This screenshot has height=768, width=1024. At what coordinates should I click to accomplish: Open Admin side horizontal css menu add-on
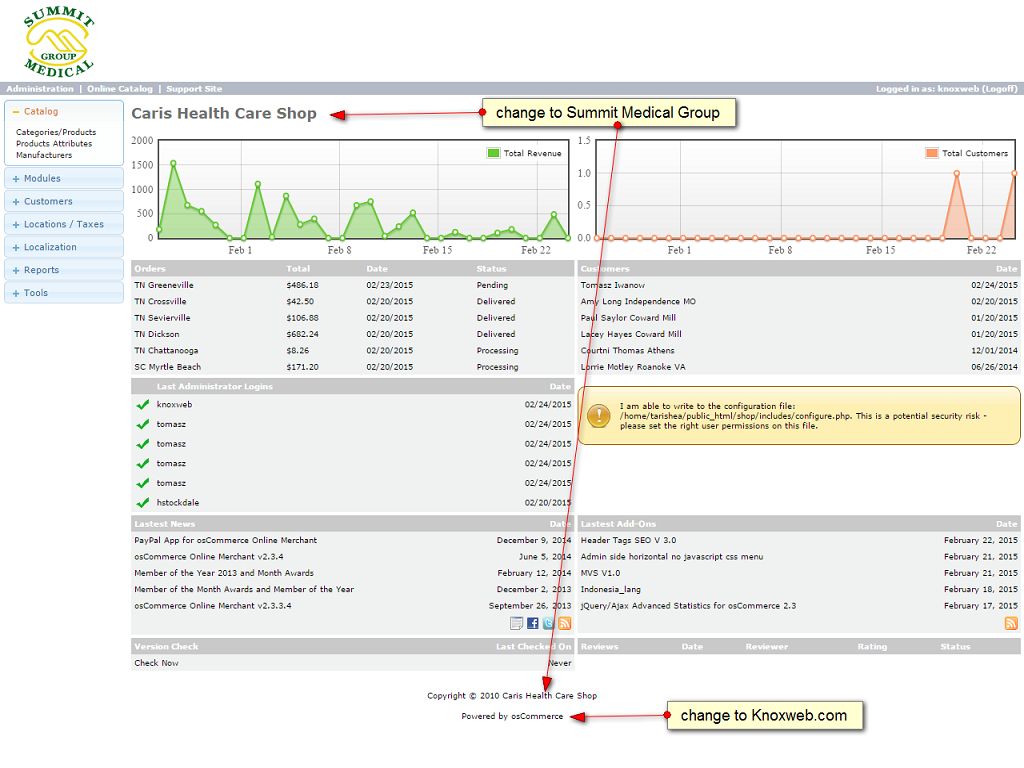tap(671, 557)
